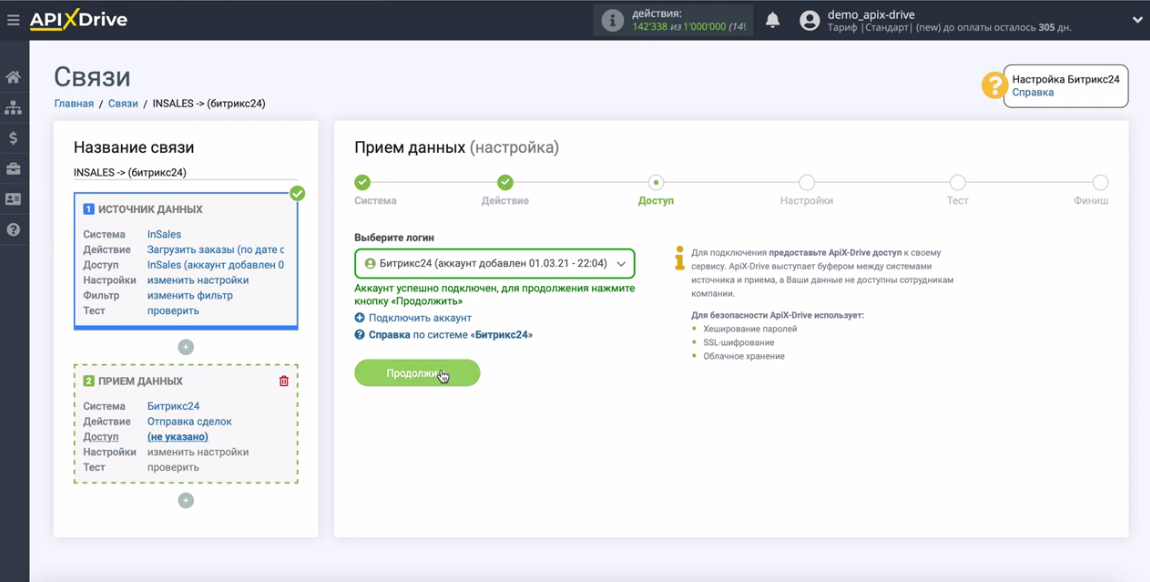Click source проверить test link
Image resolution: width=1150 pixels, height=582 pixels.
click(173, 311)
